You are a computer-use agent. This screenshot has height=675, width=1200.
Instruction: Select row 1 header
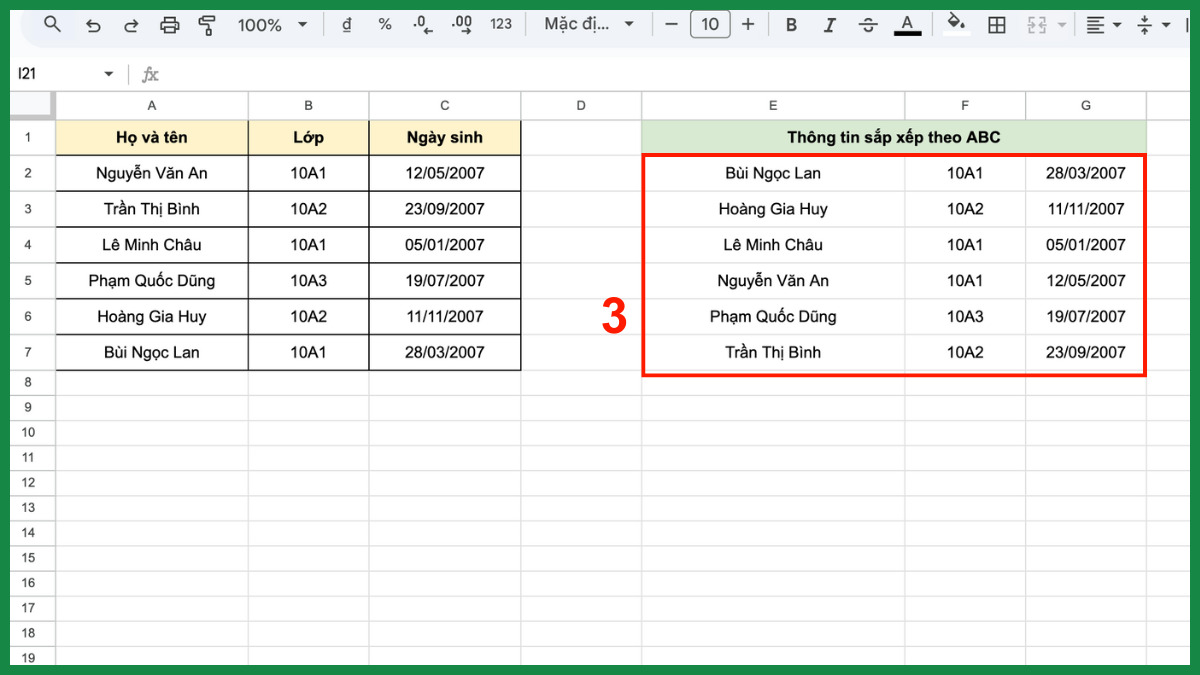[x=33, y=137]
